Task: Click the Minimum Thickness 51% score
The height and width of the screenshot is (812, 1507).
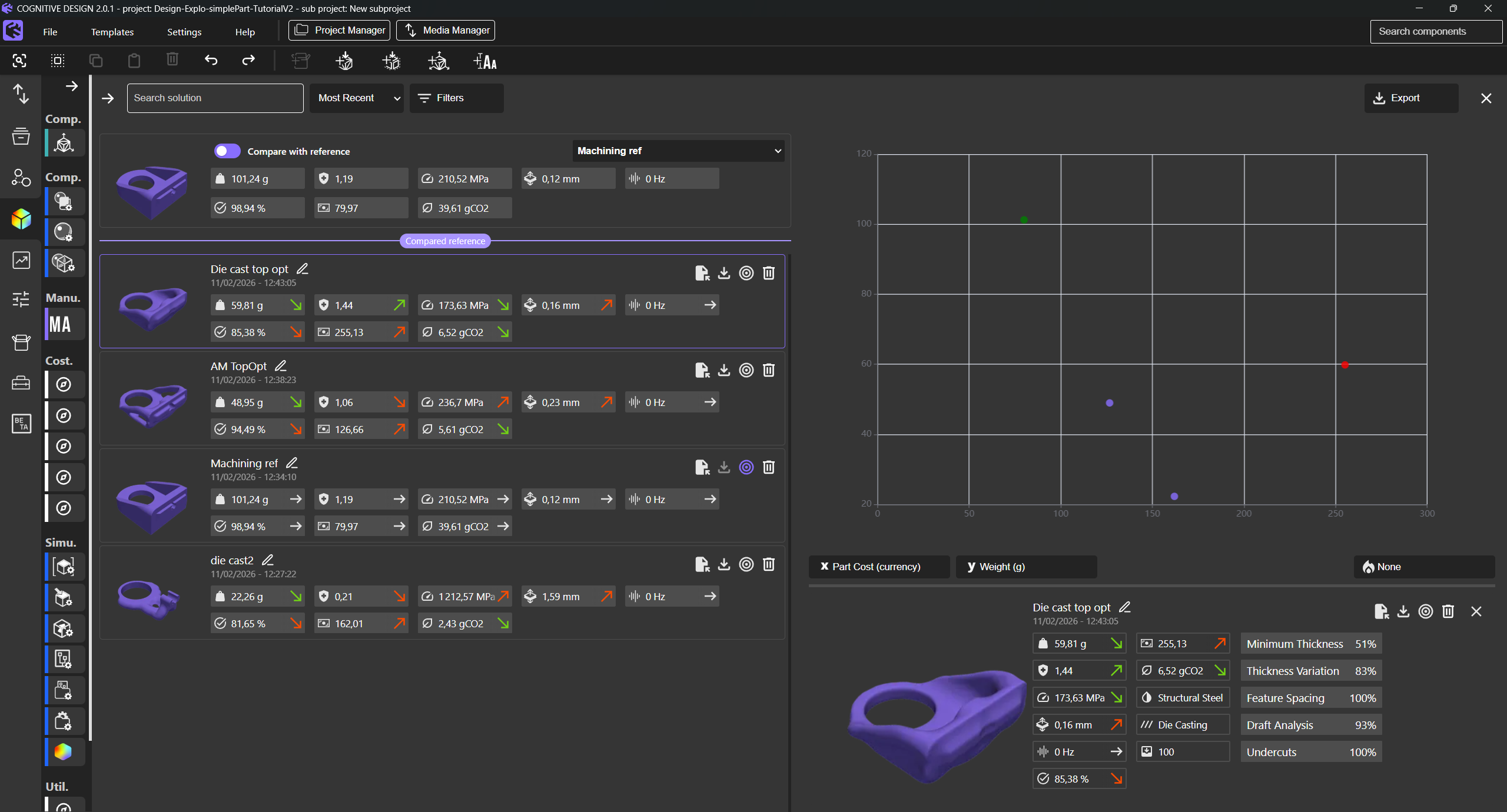Action: tap(1311, 644)
